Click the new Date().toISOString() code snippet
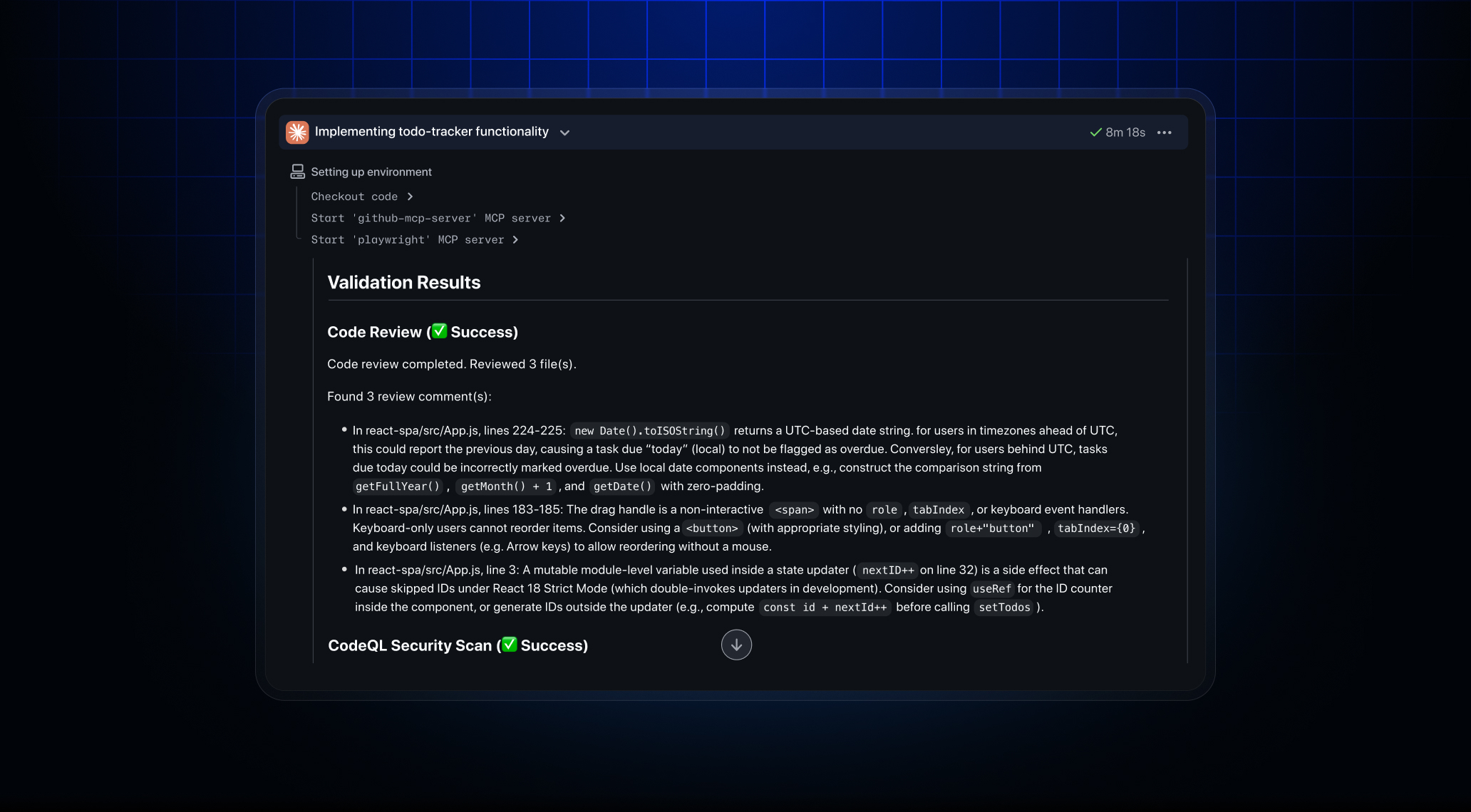The width and height of the screenshot is (1471, 812). point(650,431)
